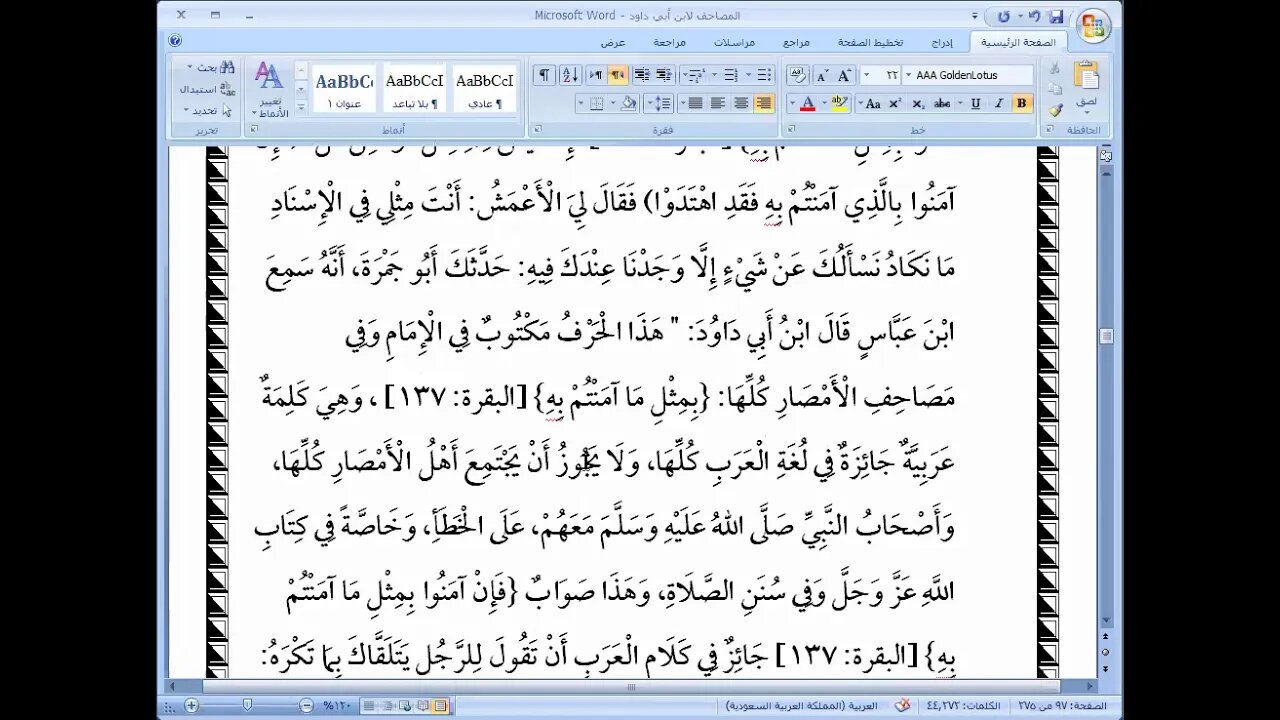Click the Show/Hide paragraph marks icon

(x=544, y=75)
